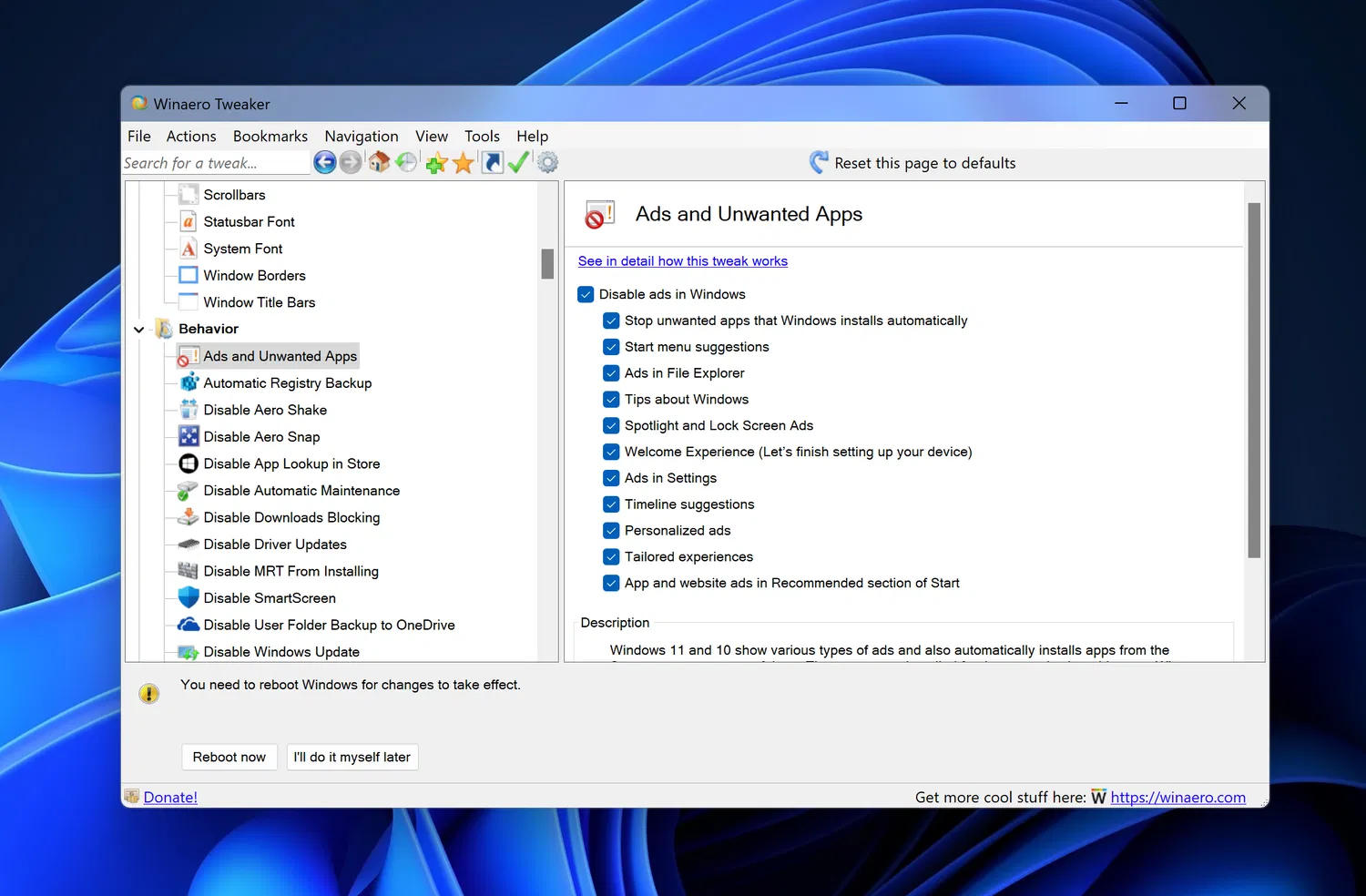Click the right panel vertical scrollbar
The width and height of the screenshot is (1366, 896).
(x=1254, y=380)
